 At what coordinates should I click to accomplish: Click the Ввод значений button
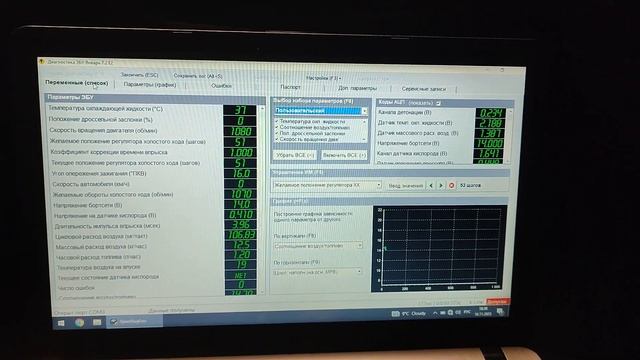[x=406, y=185]
